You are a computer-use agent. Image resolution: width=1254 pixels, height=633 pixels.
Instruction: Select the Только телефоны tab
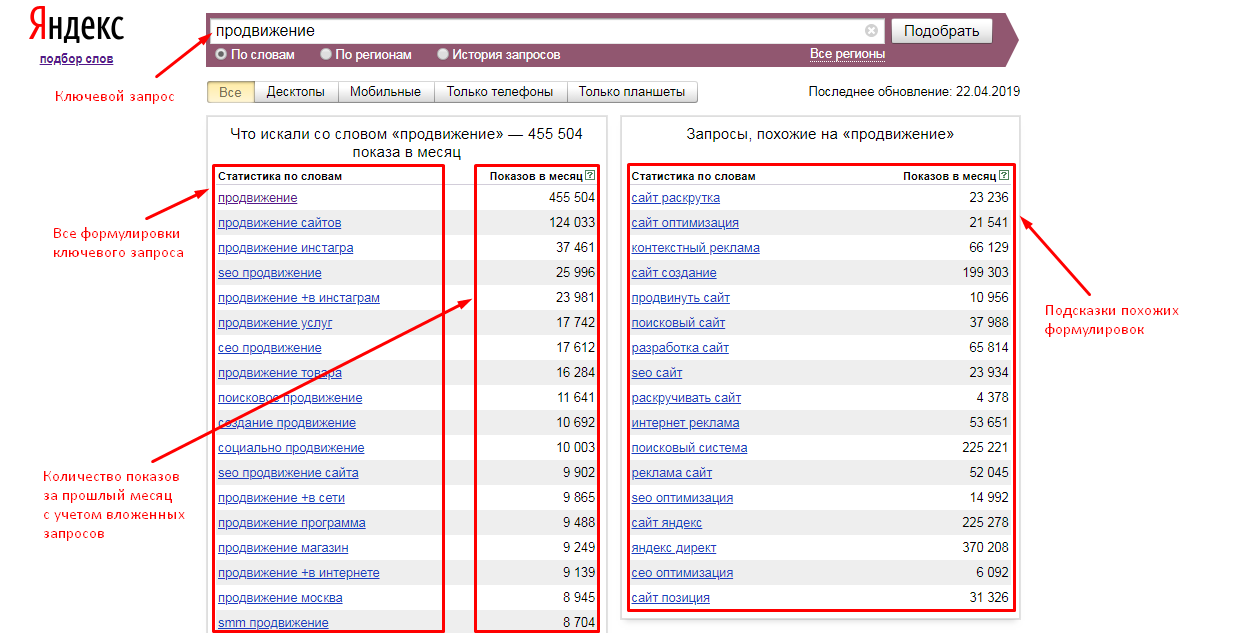[498, 91]
